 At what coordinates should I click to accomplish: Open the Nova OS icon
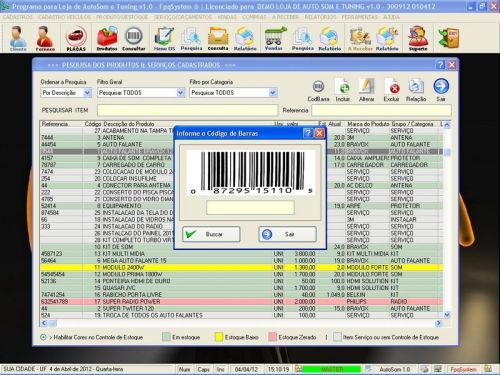click(164, 39)
